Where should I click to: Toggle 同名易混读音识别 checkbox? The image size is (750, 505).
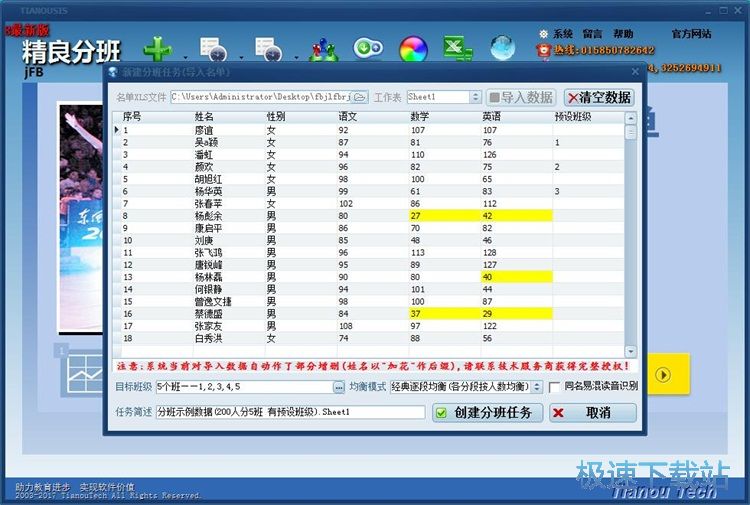click(x=554, y=387)
